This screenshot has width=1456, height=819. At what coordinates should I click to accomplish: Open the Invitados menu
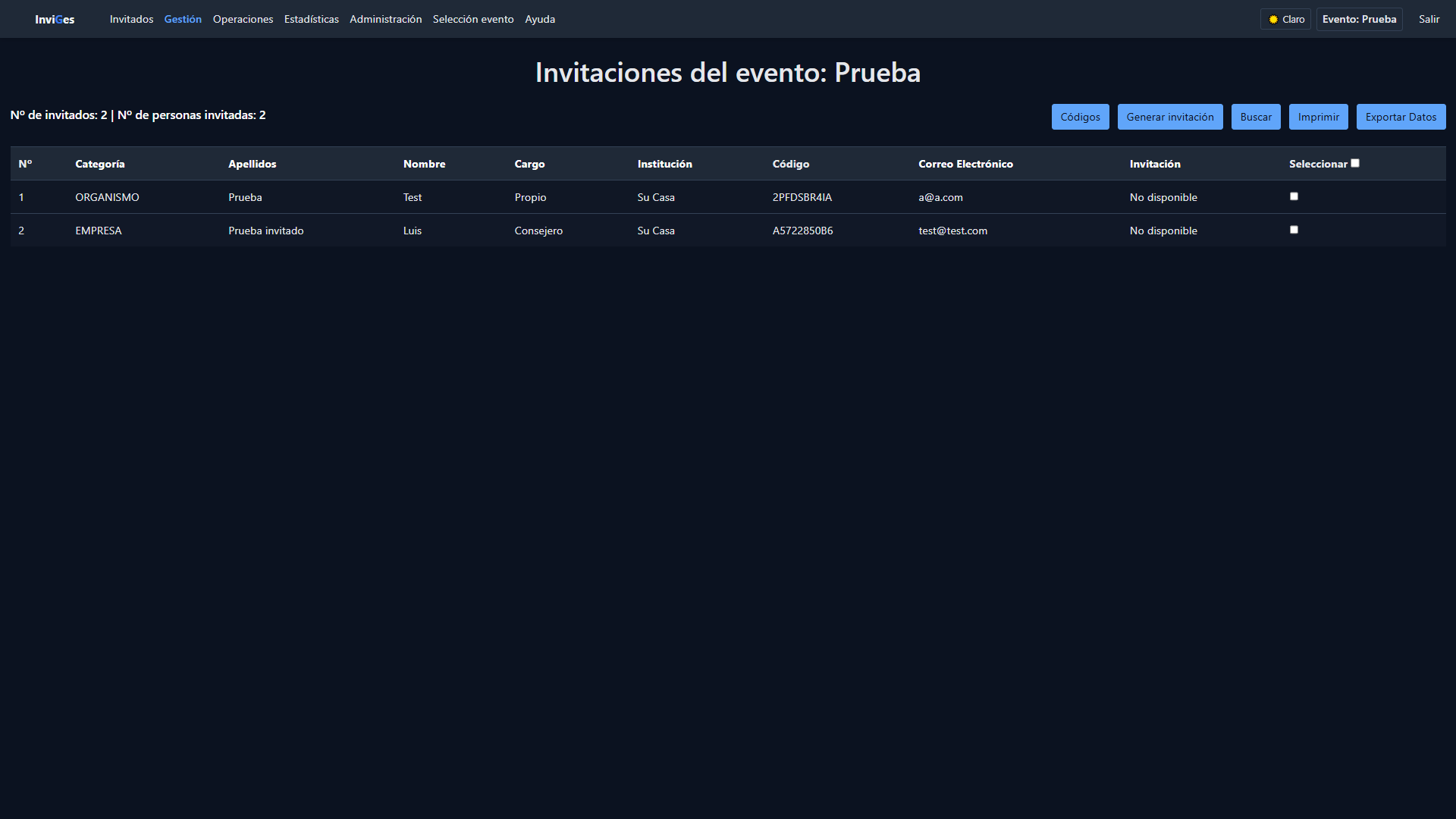click(131, 20)
